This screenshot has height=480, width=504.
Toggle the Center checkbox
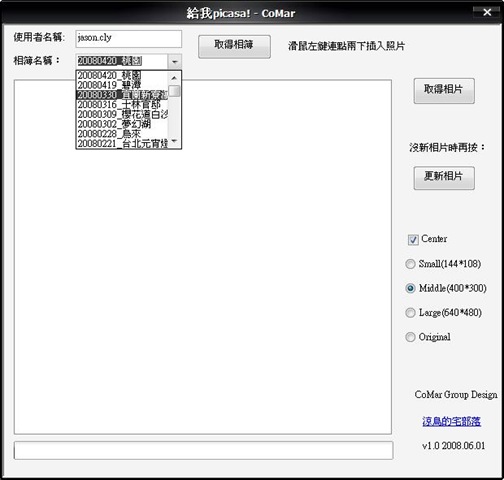pyautogui.click(x=413, y=239)
